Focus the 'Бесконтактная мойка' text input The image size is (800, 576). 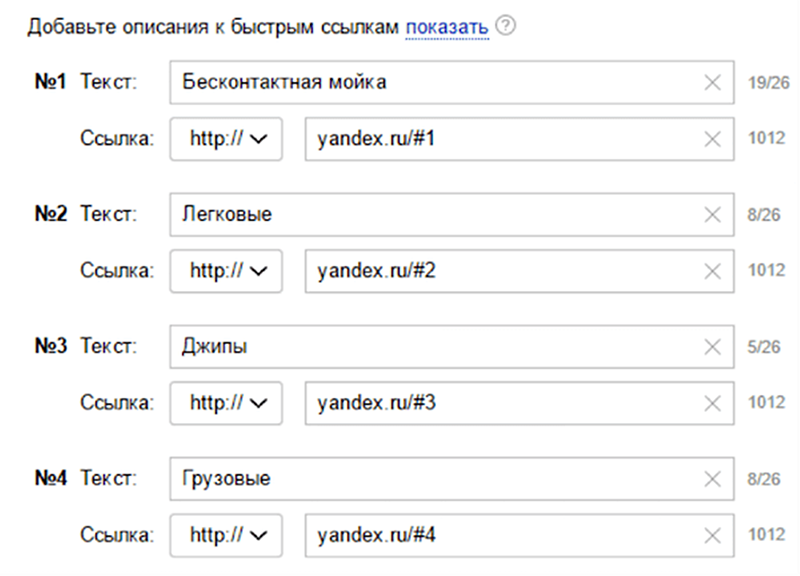pos(430,83)
